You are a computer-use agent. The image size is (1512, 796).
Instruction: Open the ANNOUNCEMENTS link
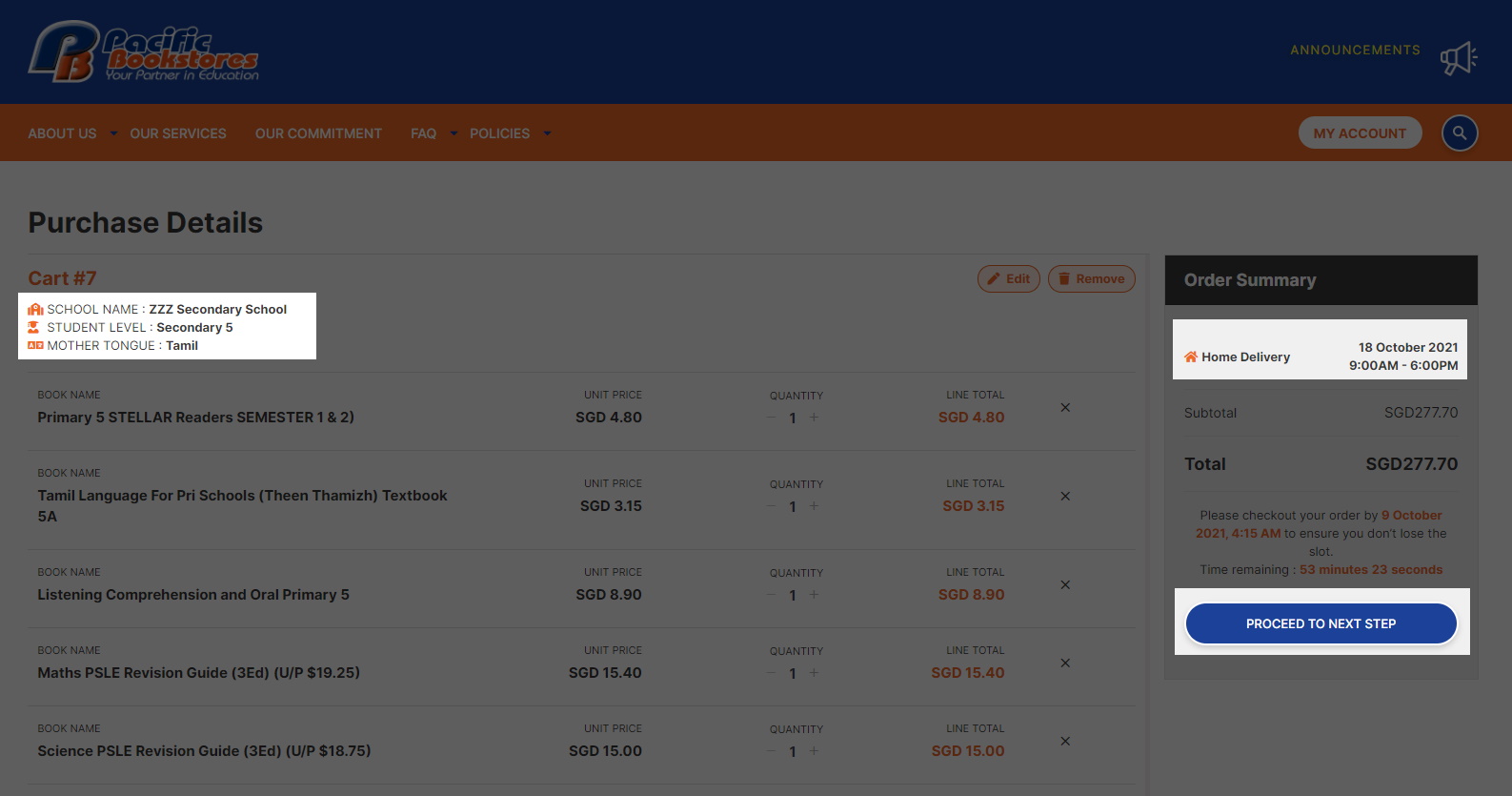1355,50
